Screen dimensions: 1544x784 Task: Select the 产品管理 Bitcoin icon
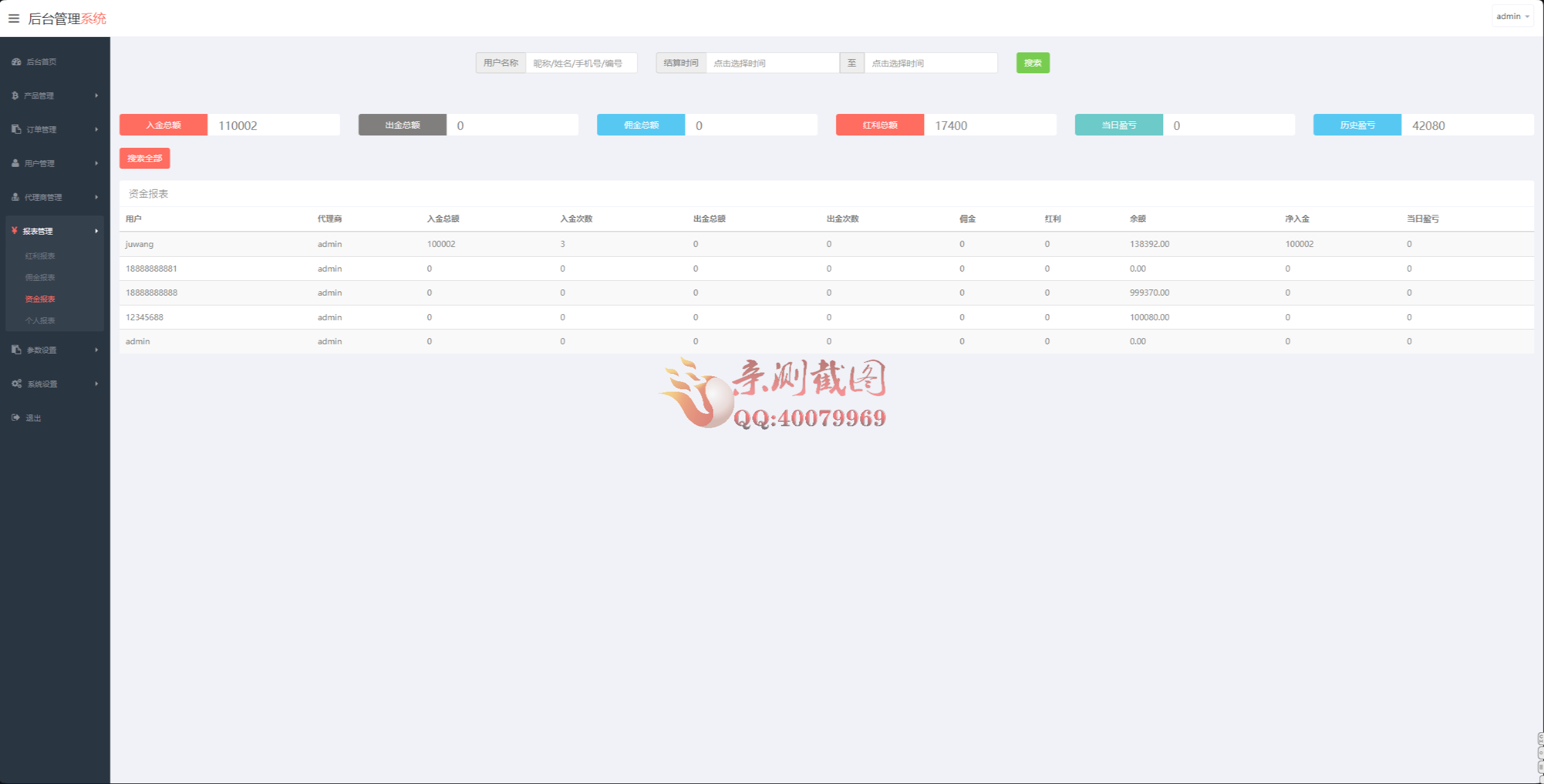15,95
